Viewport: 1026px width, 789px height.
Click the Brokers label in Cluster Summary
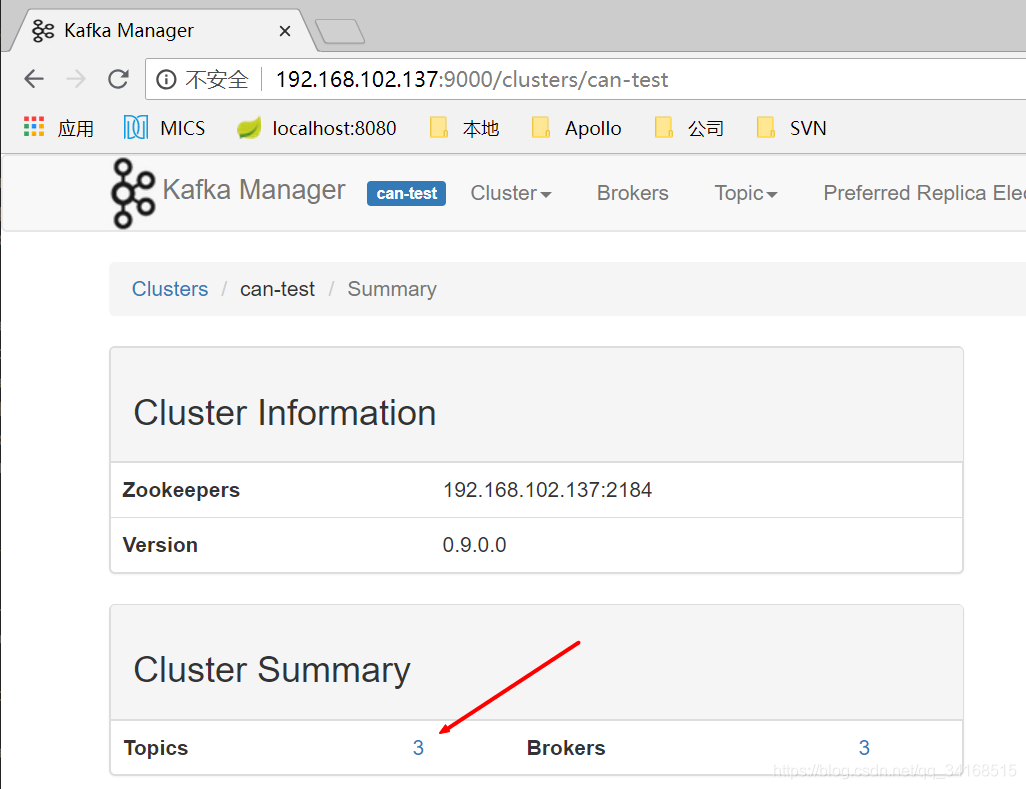pyautogui.click(x=566, y=748)
